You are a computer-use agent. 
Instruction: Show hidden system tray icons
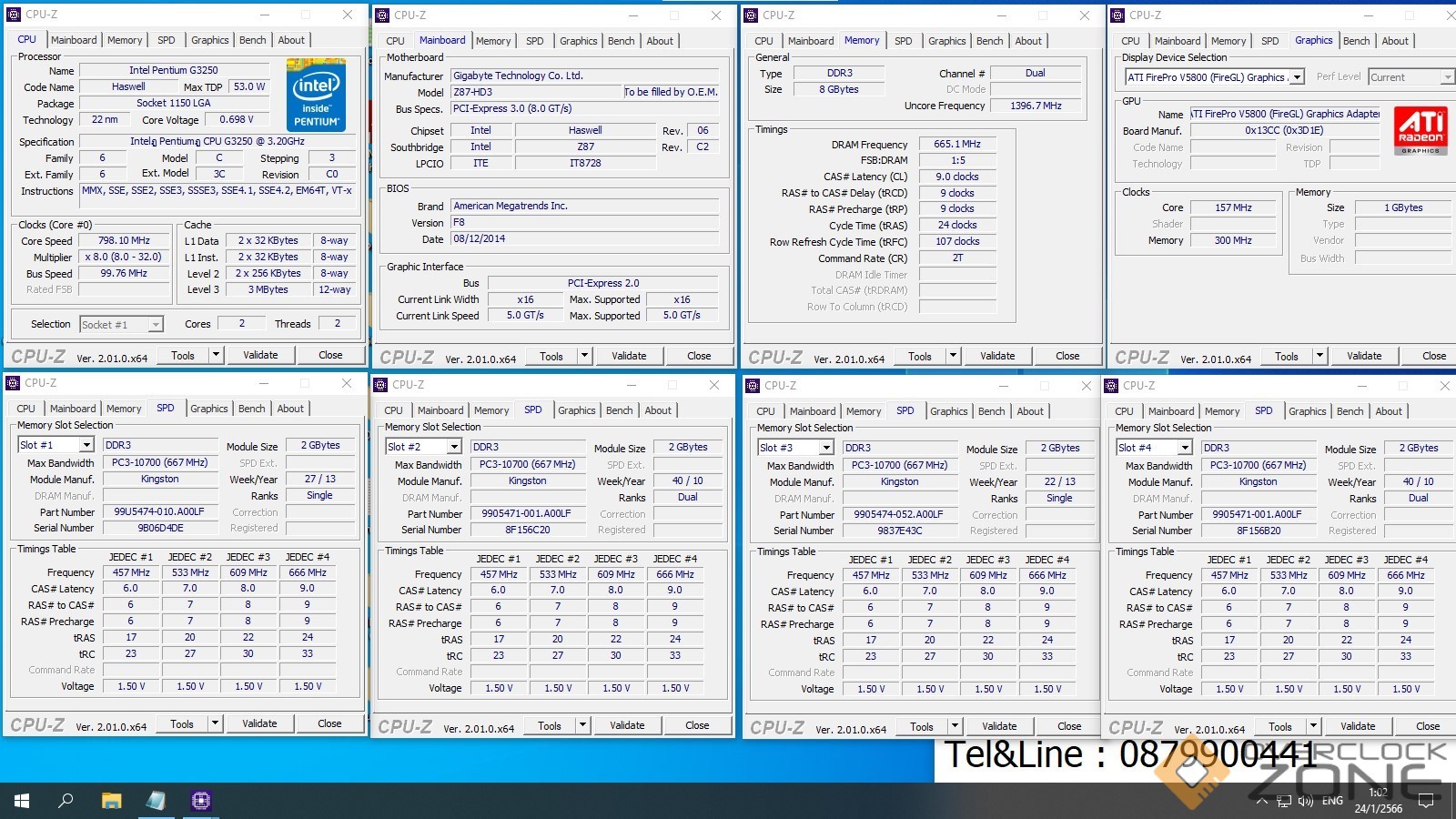coord(1261,802)
